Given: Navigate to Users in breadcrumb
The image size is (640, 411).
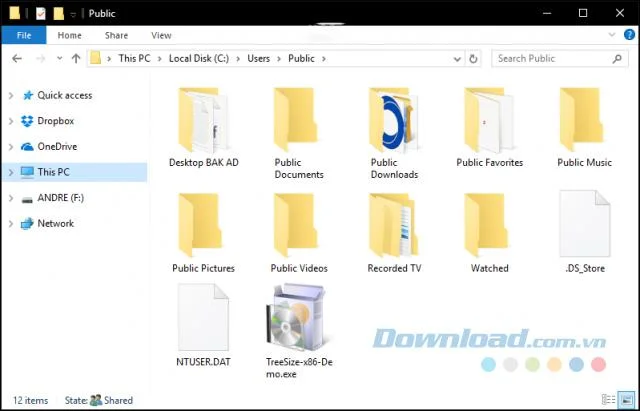Looking at the screenshot, I should (258, 59).
